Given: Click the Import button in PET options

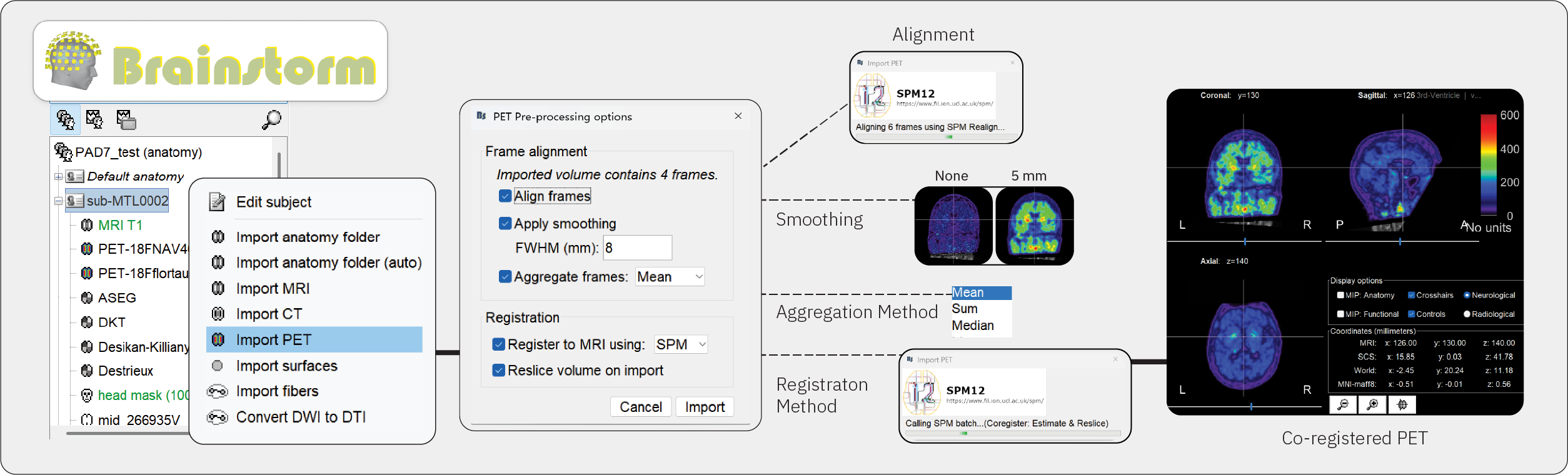Looking at the screenshot, I should pyautogui.click(x=705, y=407).
